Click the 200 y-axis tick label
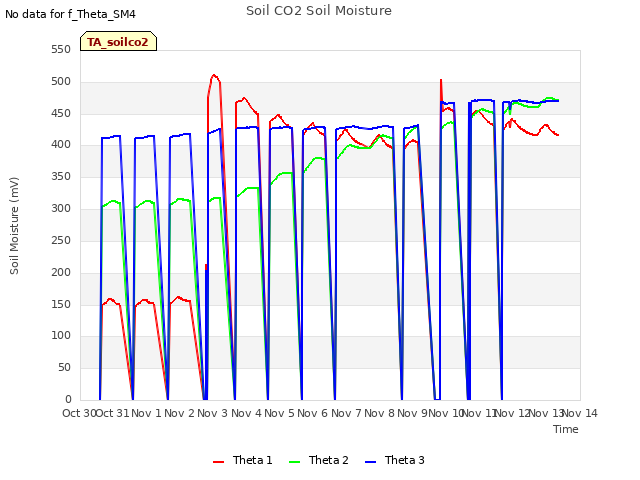 tap(61, 272)
